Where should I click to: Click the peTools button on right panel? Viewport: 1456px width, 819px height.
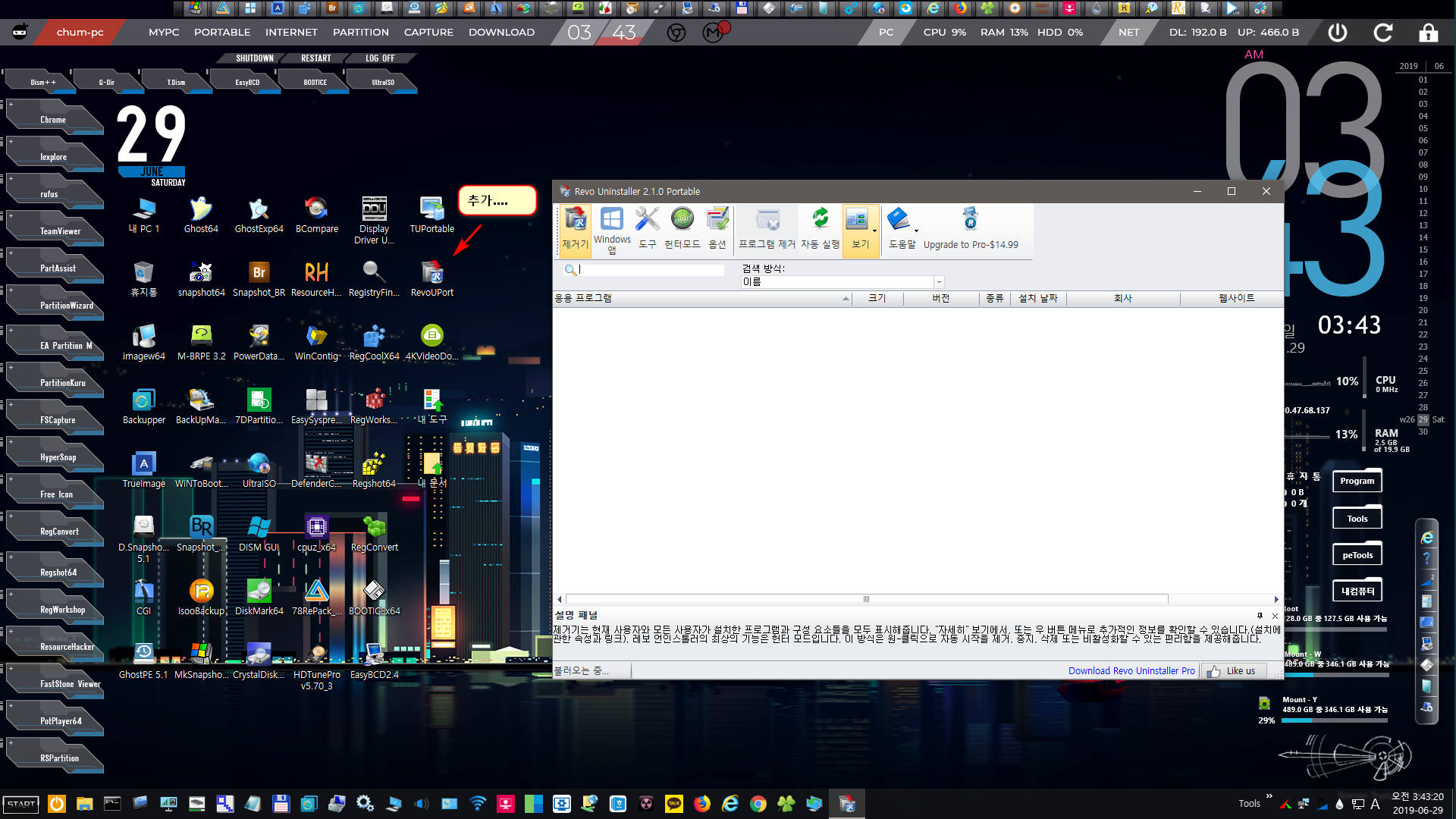1357,555
